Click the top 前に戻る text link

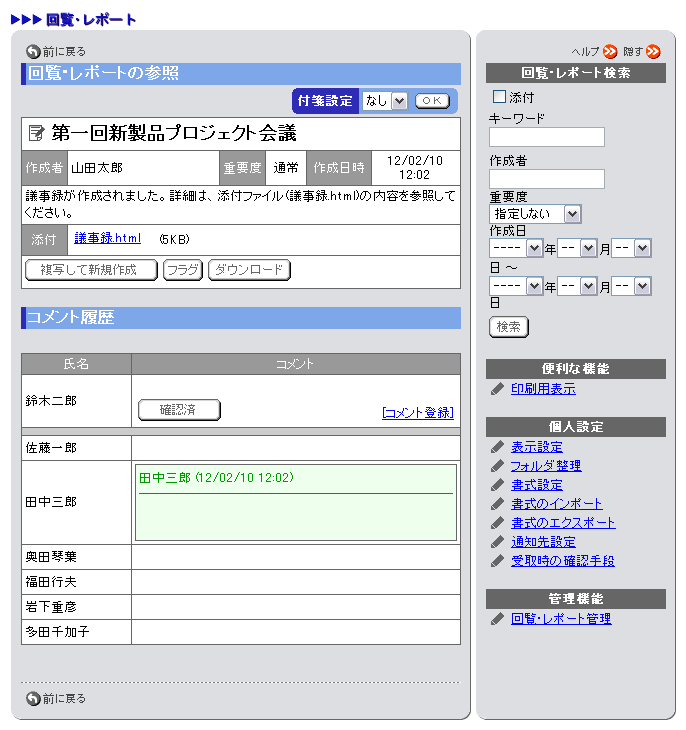pos(64,52)
